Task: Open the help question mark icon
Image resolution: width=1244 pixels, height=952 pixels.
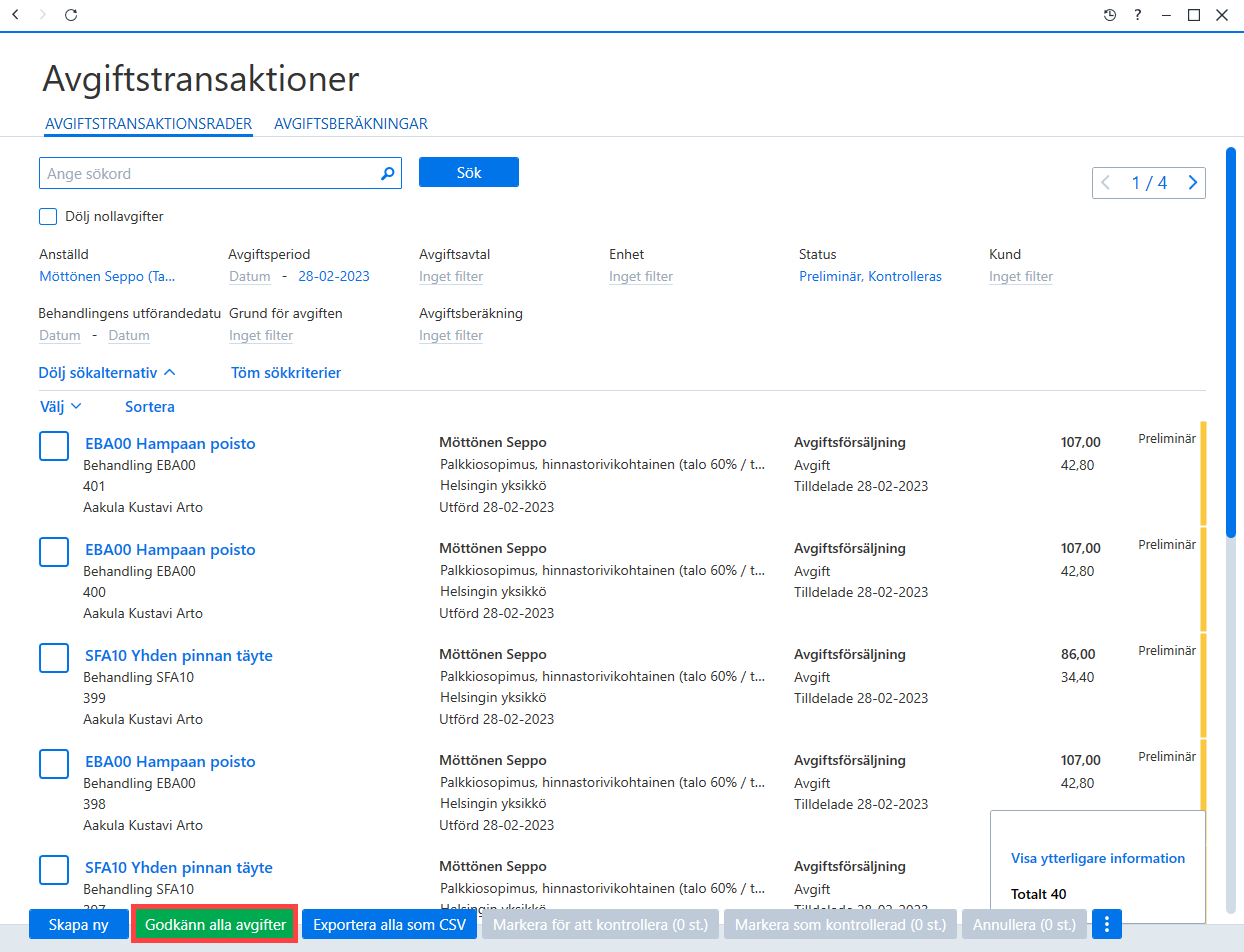Action: pyautogui.click(x=1138, y=15)
